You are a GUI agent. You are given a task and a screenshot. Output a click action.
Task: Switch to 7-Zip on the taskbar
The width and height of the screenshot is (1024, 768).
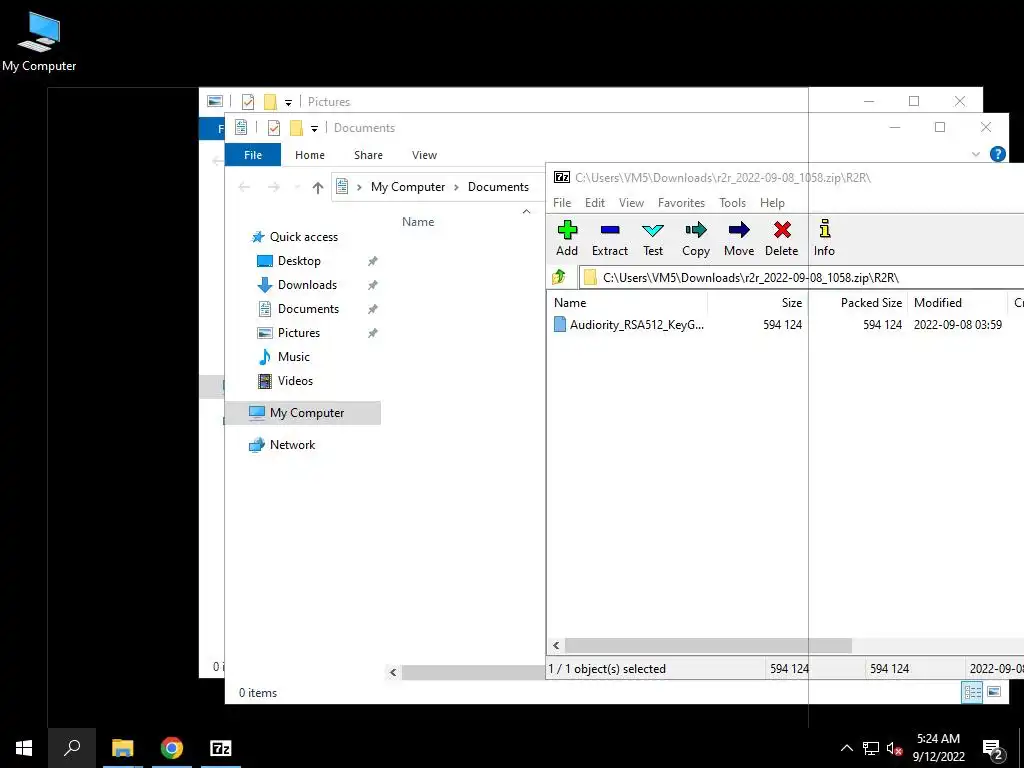click(x=221, y=748)
